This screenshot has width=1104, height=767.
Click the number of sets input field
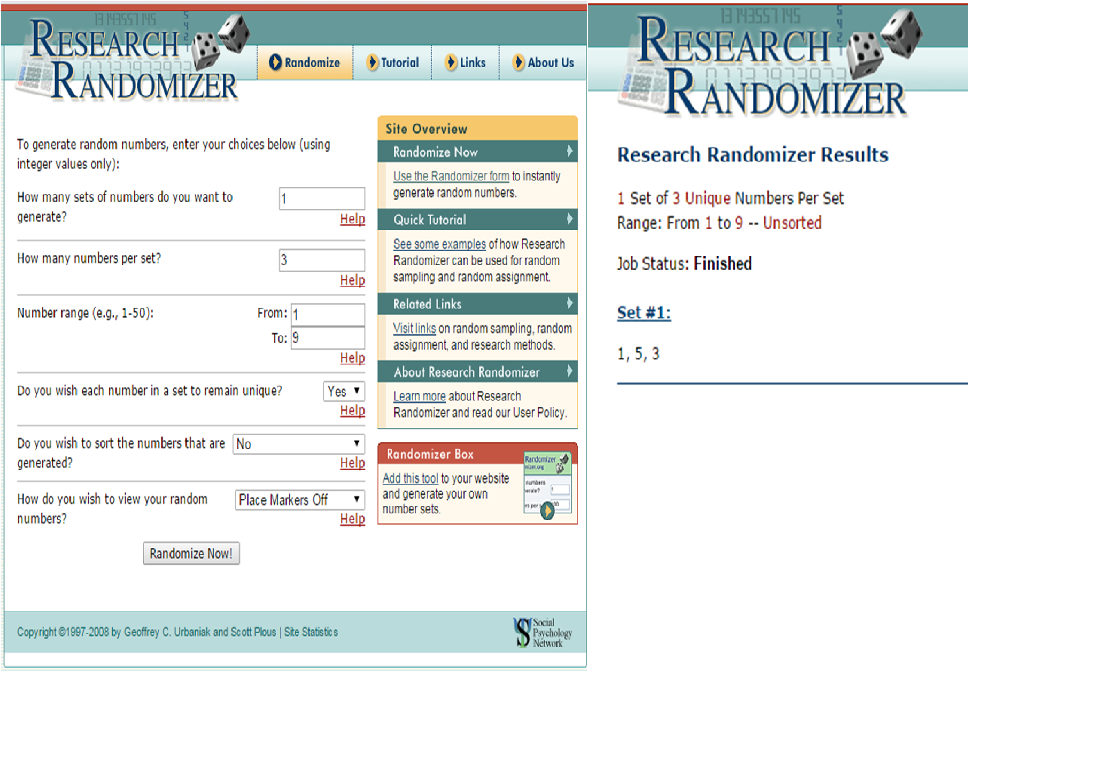pyautogui.click(x=322, y=199)
